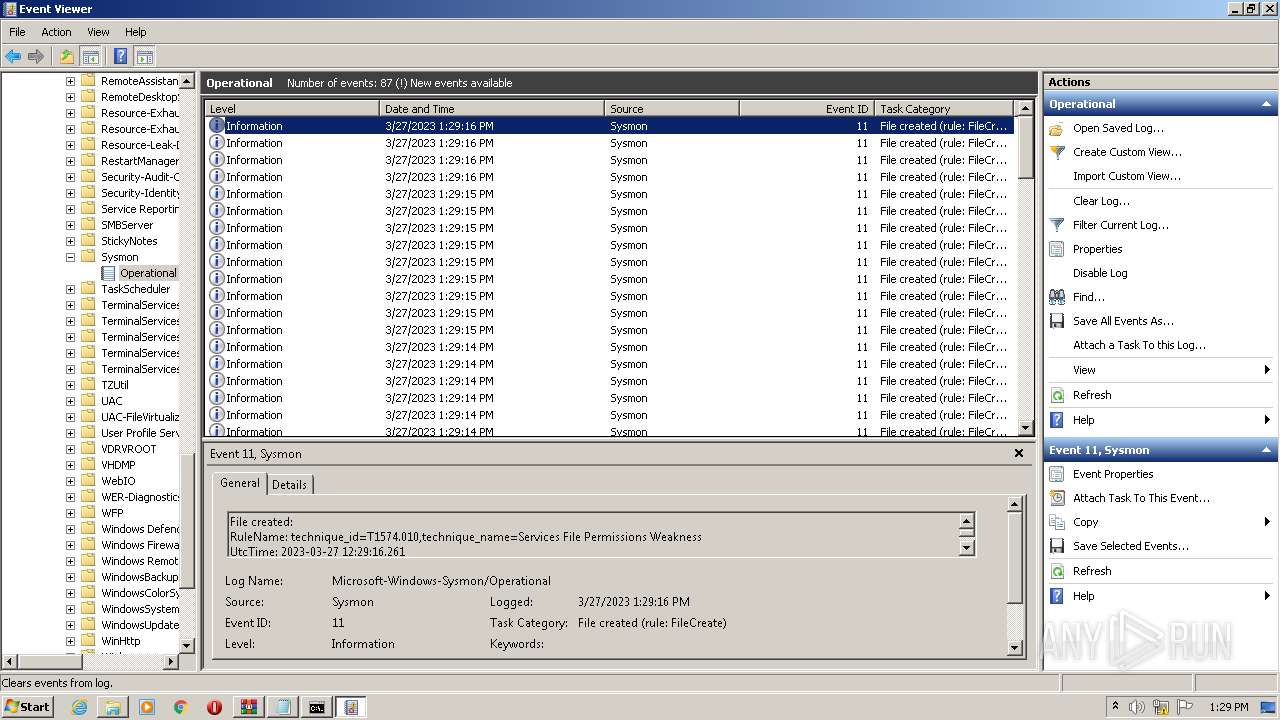Viewport: 1280px width, 720px height.
Task: Open the File menu
Action: coord(17,32)
